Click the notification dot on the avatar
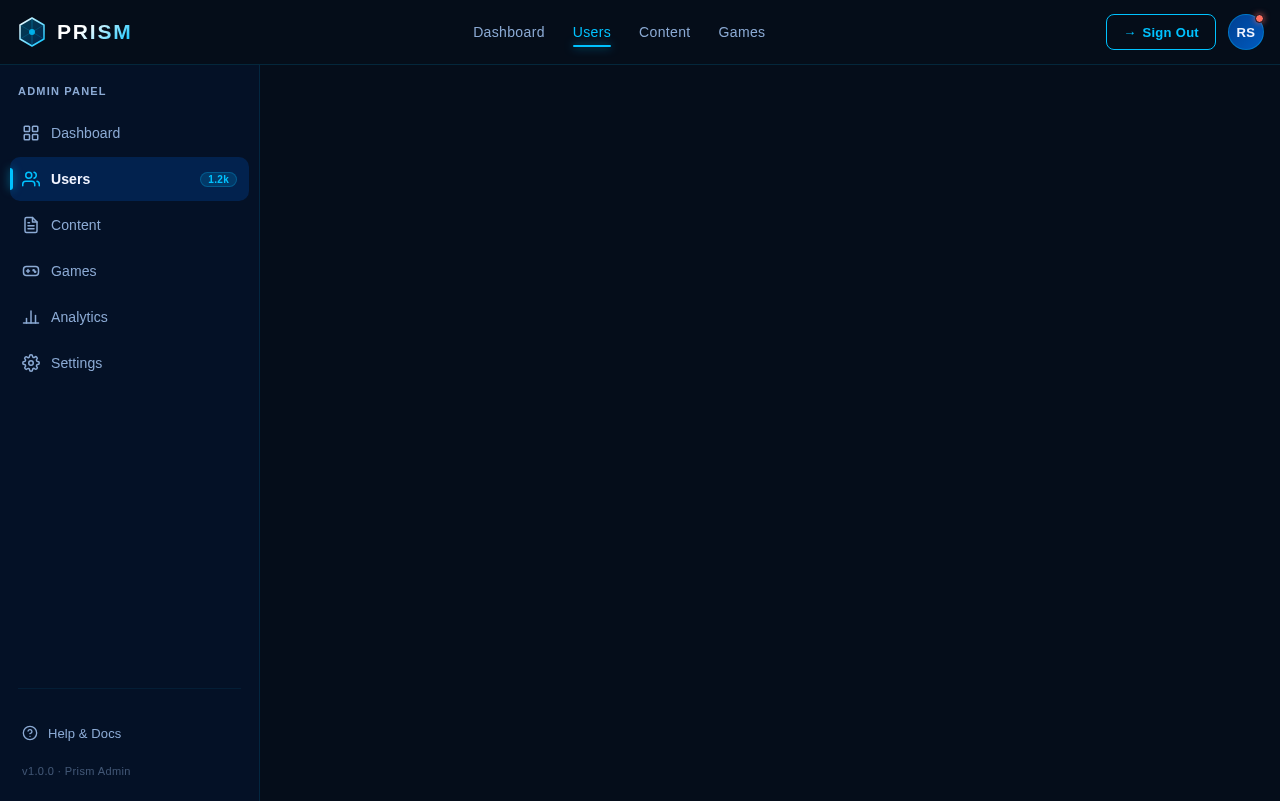Image resolution: width=1280 pixels, height=801 pixels. pyautogui.click(x=1260, y=18)
